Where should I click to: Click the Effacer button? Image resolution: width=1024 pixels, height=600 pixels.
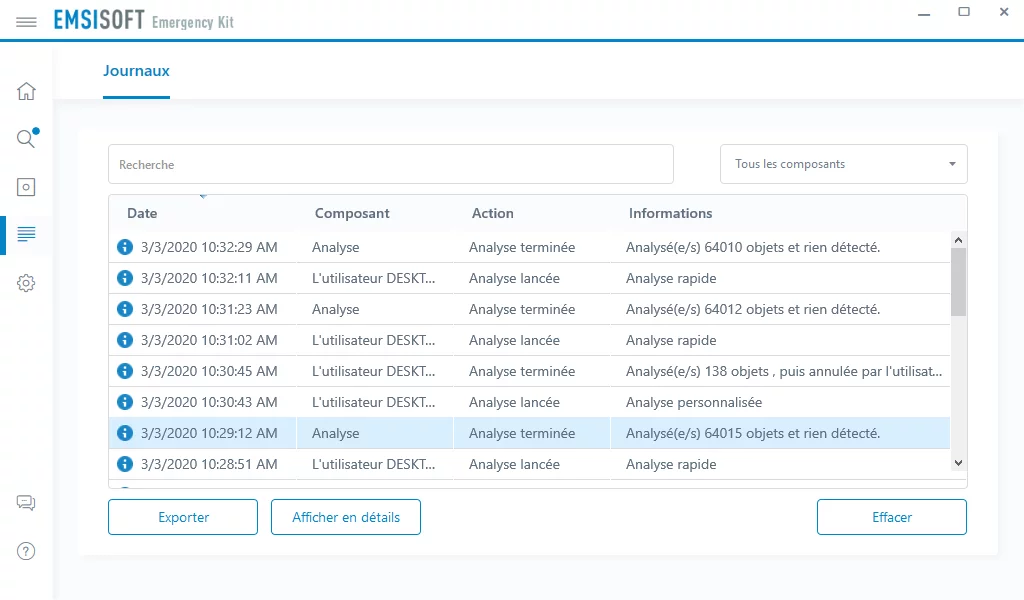pyautogui.click(x=892, y=517)
